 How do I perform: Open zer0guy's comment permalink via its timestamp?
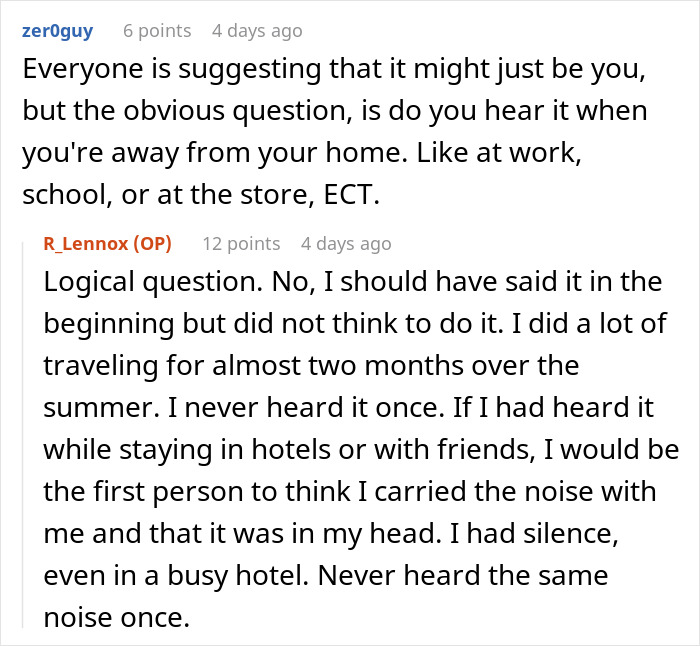click(256, 31)
